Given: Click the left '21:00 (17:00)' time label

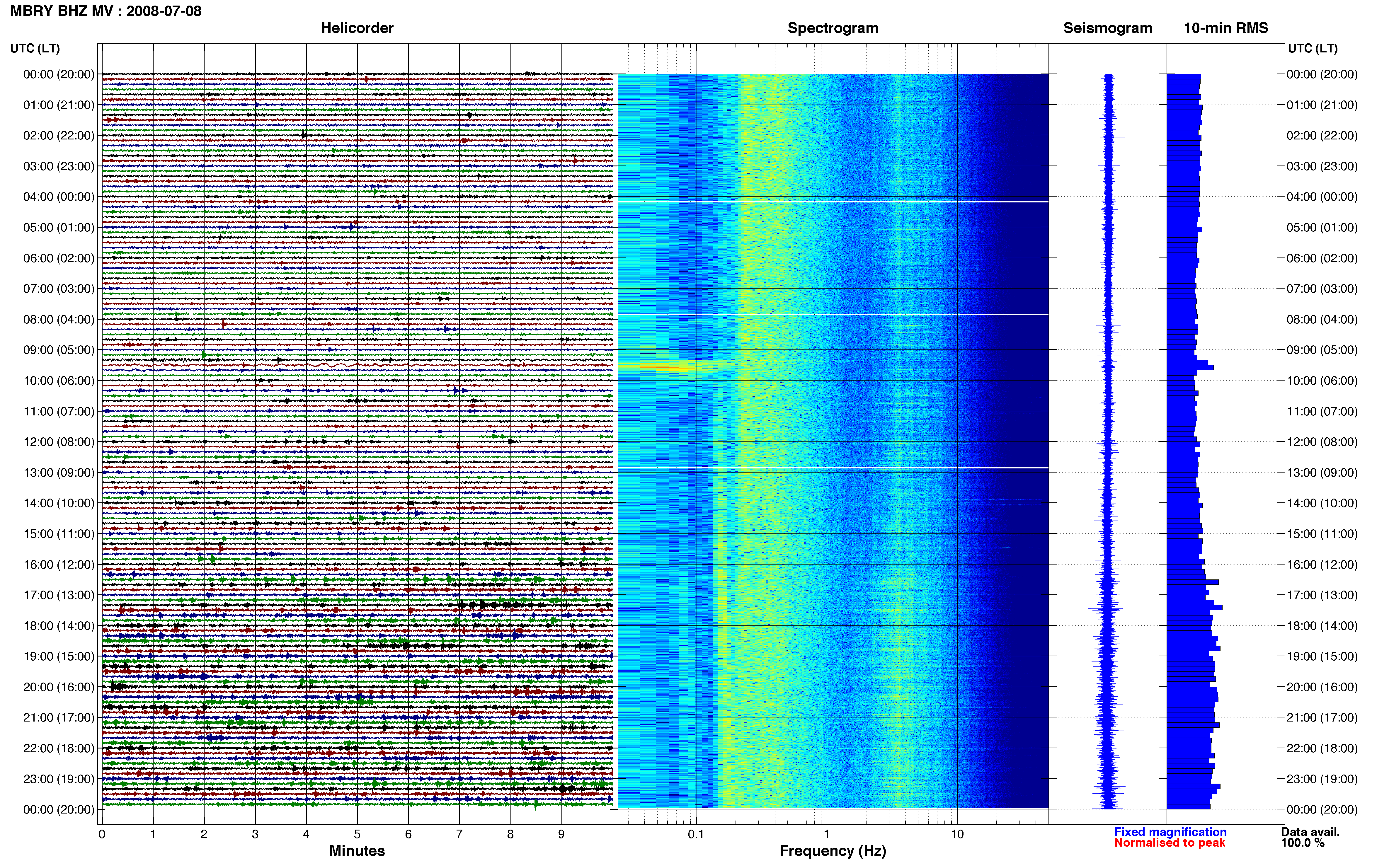Looking at the screenshot, I should point(59,718).
